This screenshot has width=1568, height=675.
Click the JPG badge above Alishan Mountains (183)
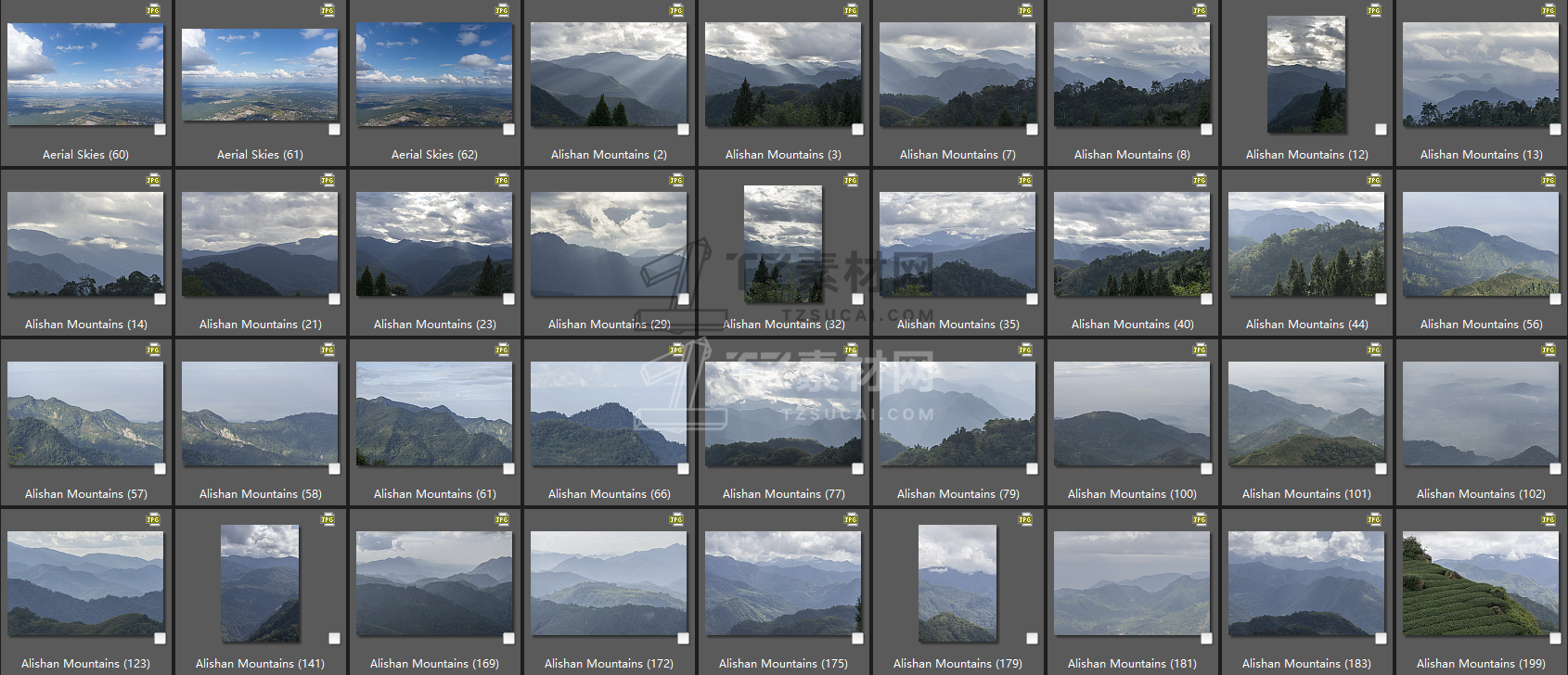pyautogui.click(x=1374, y=520)
